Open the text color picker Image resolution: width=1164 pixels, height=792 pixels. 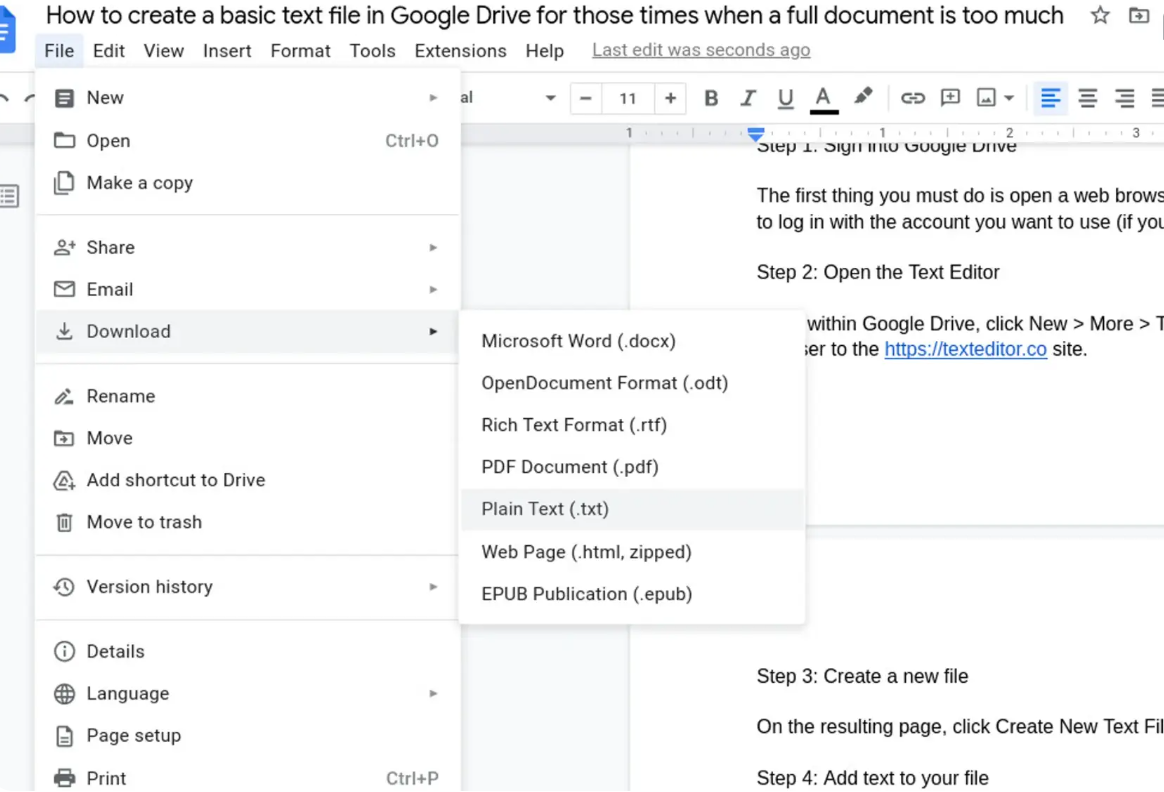[x=823, y=98]
